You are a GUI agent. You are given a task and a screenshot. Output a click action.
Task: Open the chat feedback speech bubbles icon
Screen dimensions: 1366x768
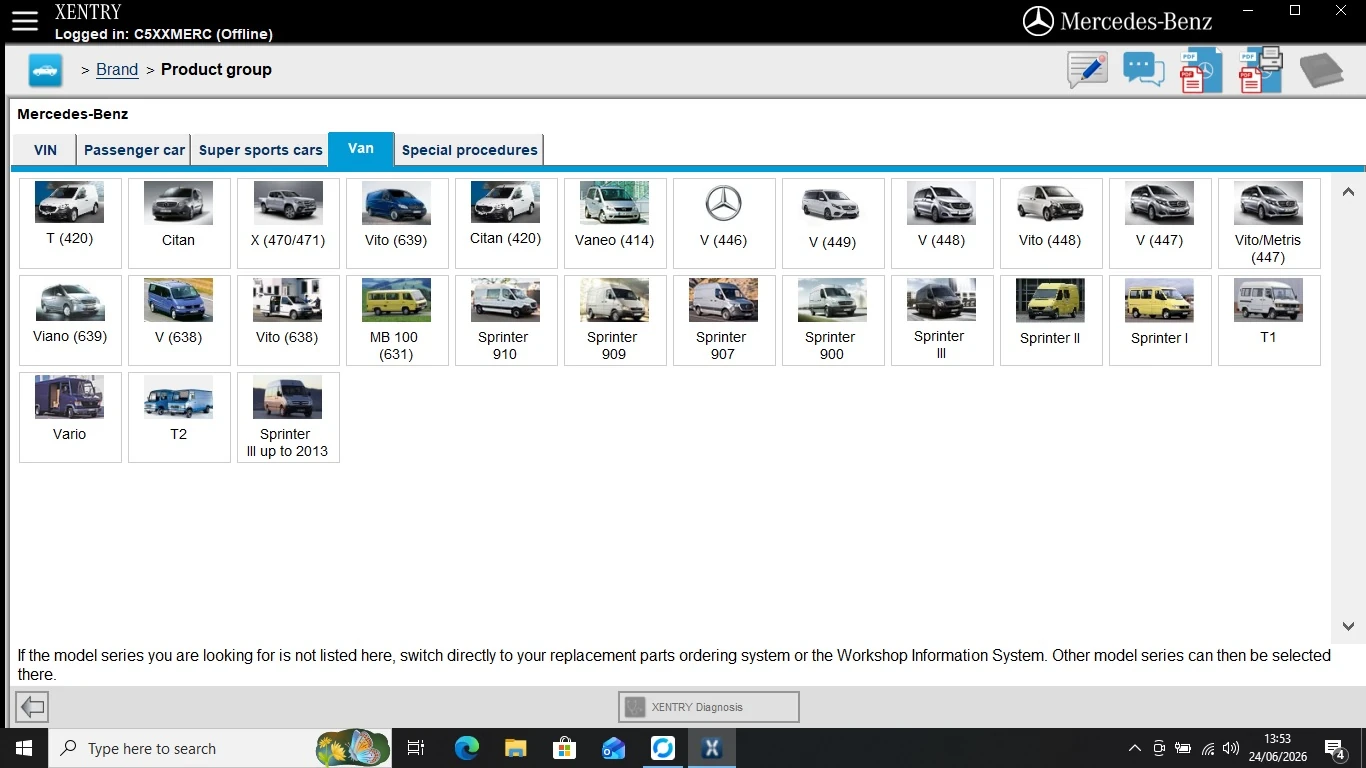(1143, 70)
